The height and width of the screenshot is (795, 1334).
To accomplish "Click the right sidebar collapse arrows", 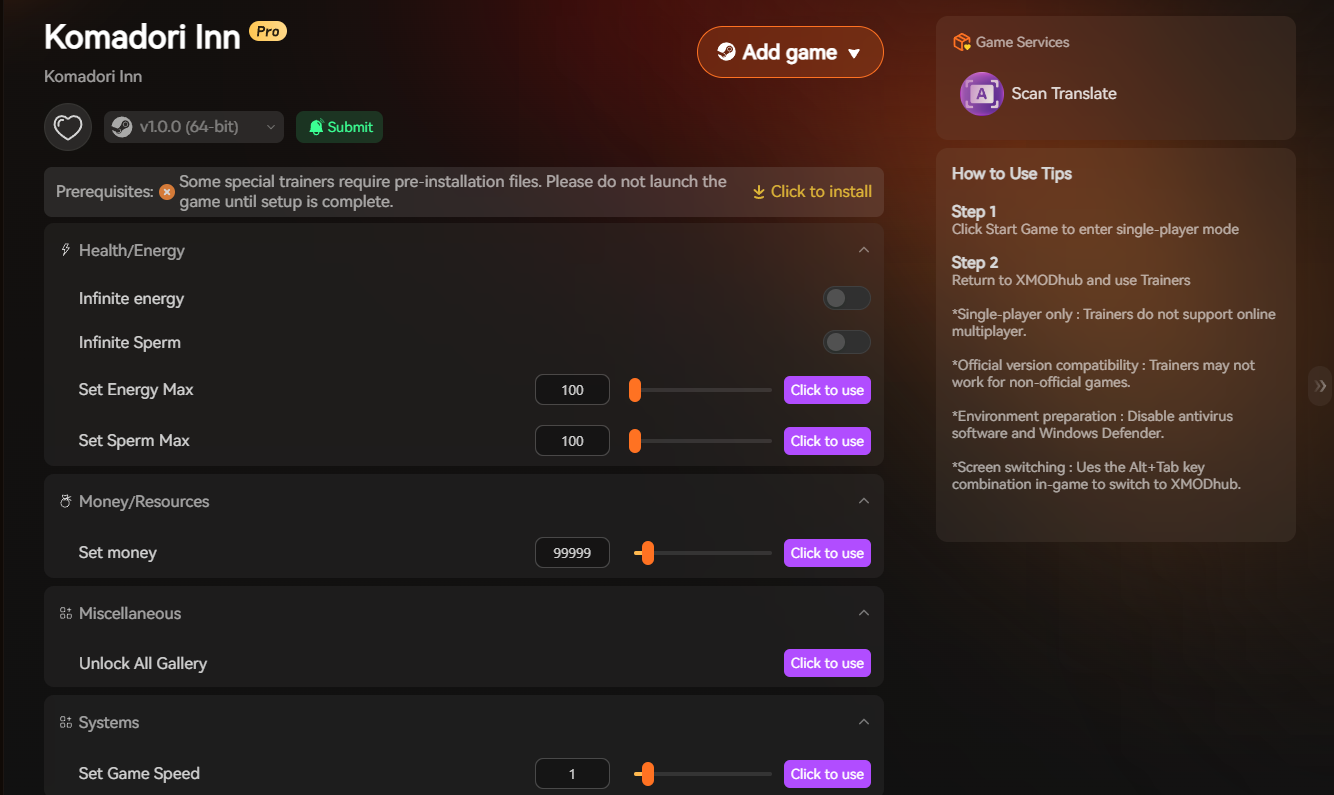I will pos(1321,386).
